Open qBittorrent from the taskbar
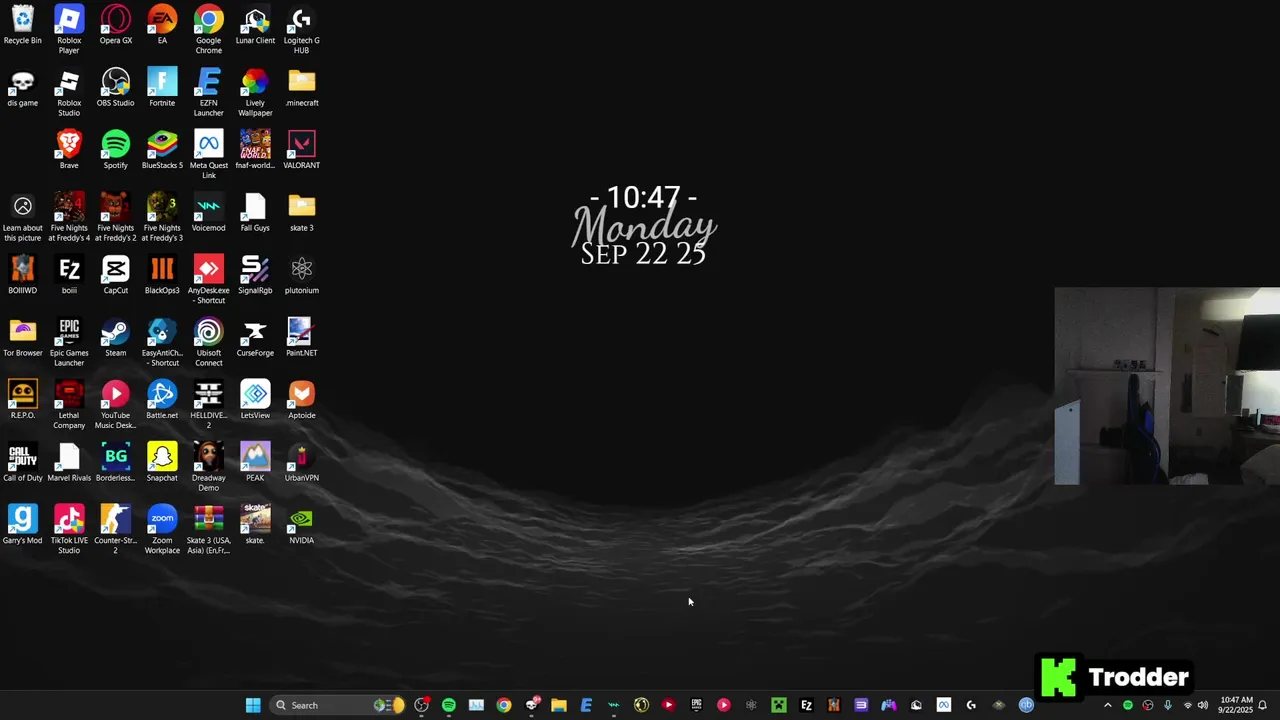Screen dimensions: 1280x720 pyautogui.click(x=1026, y=705)
